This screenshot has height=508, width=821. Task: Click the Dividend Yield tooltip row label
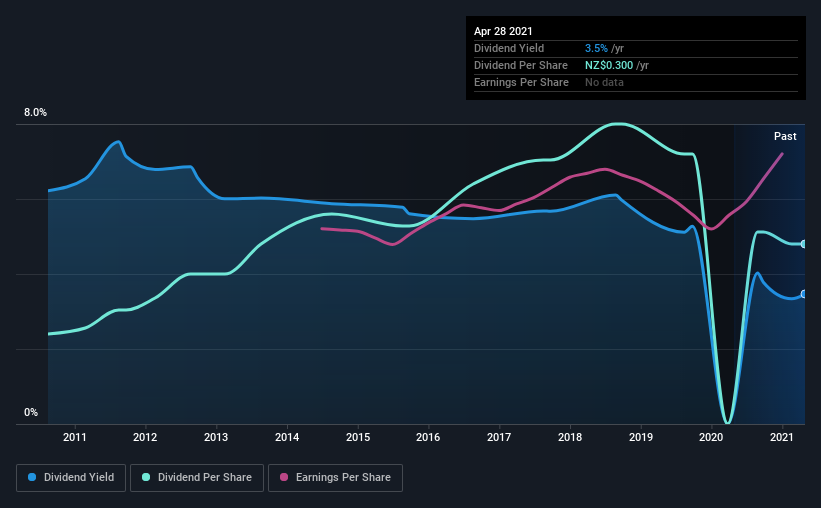coord(509,48)
